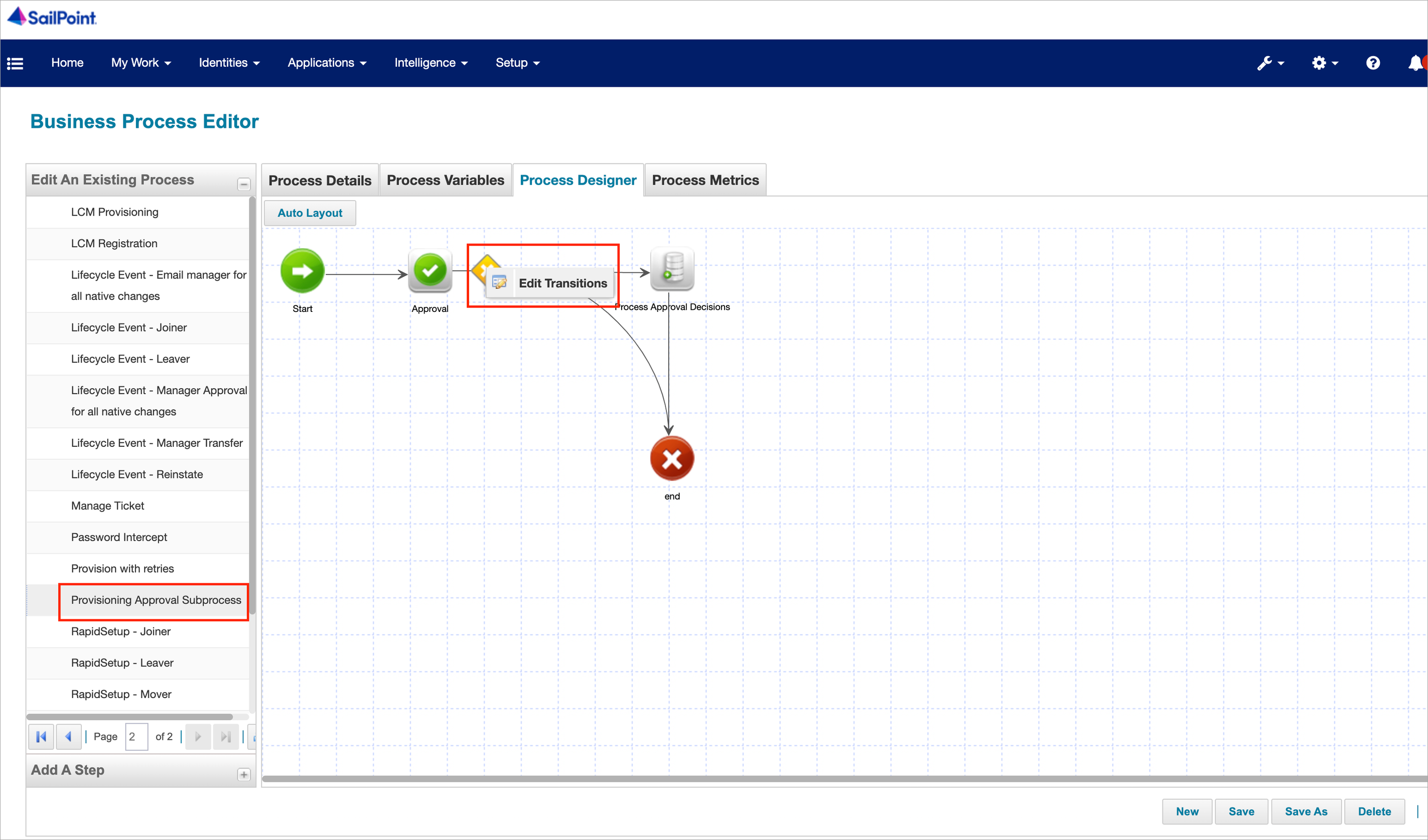Click the process list vertical scrollbar
1428x840 pixels.
click(x=253, y=405)
